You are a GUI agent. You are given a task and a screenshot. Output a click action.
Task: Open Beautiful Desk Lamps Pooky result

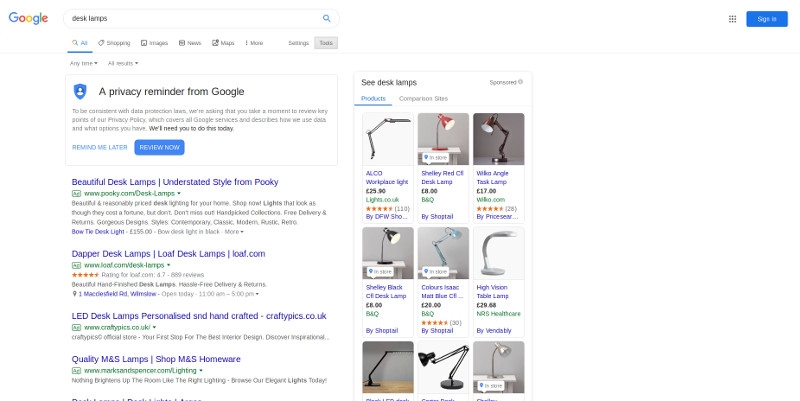click(x=175, y=182)
